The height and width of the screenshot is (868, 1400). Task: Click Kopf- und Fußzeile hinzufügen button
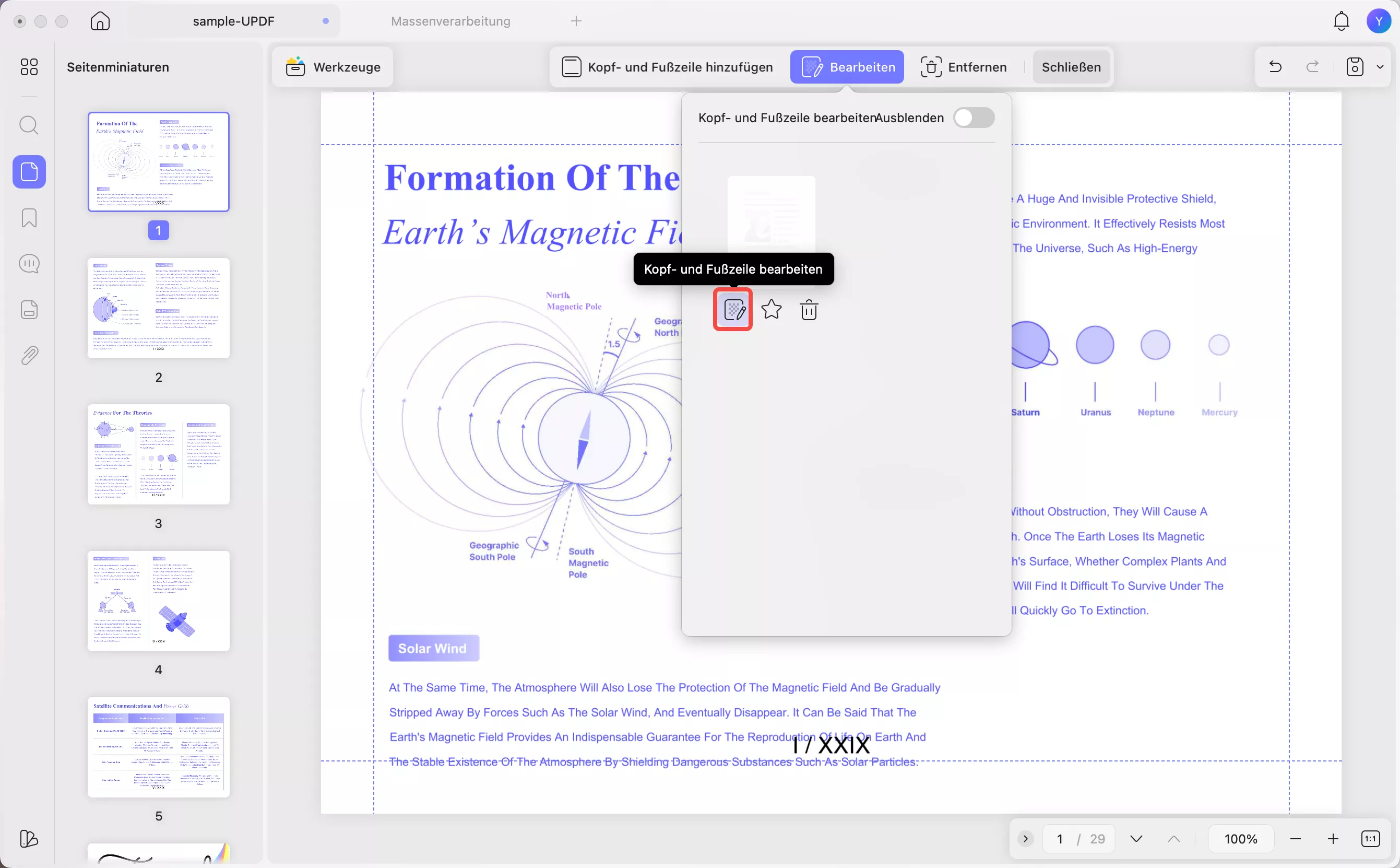click(667, 67)
